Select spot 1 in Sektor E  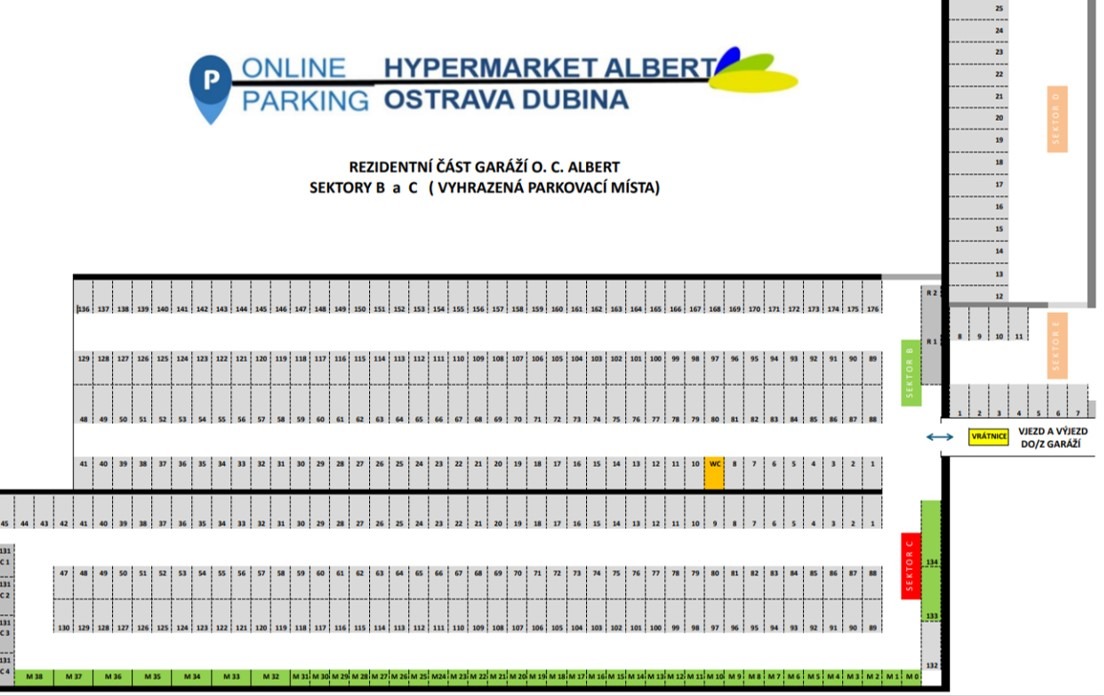click(x=959, y=401)
